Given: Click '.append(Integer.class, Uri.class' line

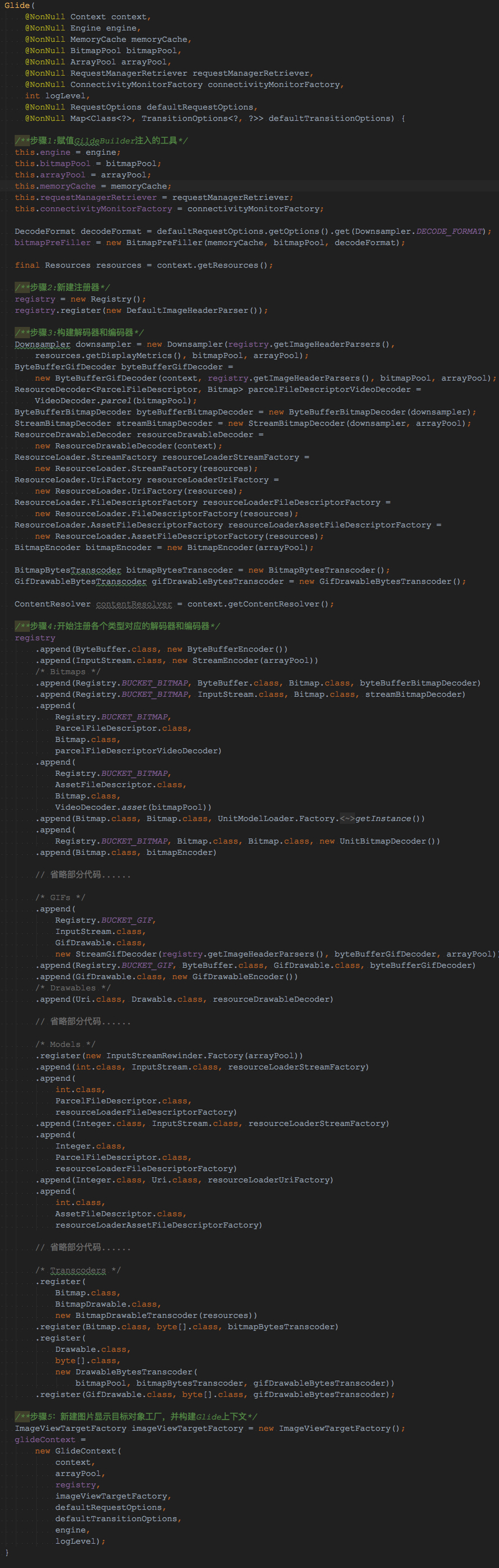Looking at the screenshot, I should 185,1180.
